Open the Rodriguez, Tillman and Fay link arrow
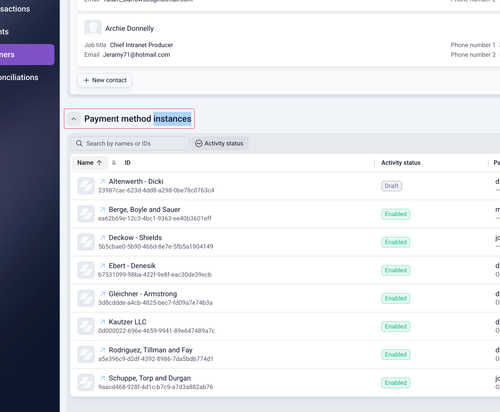Viewport: 500px width, 412px height. click(x=103, y=350)
